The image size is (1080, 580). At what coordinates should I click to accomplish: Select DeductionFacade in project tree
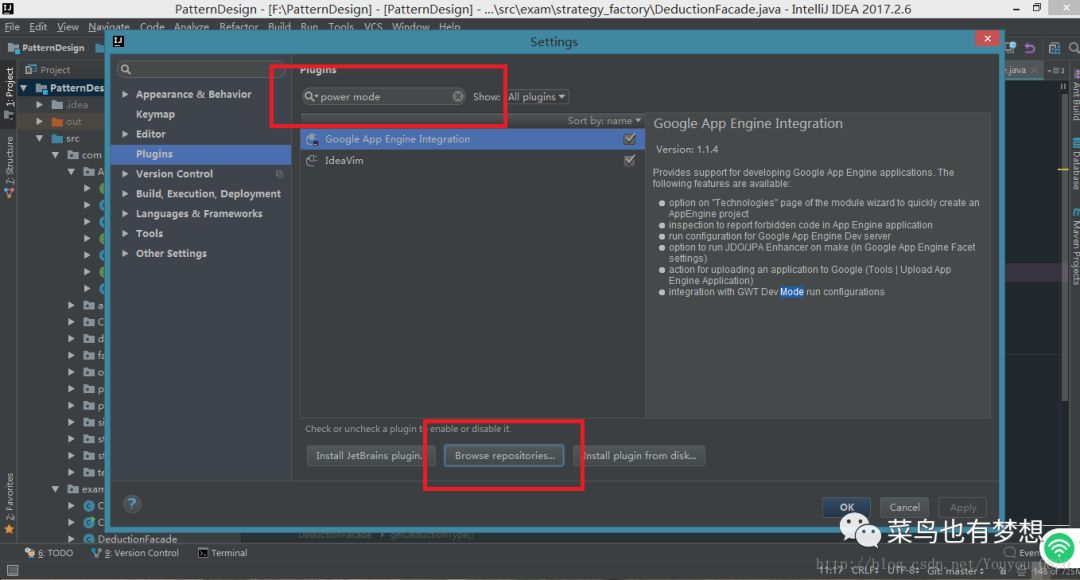pos(137,539)
